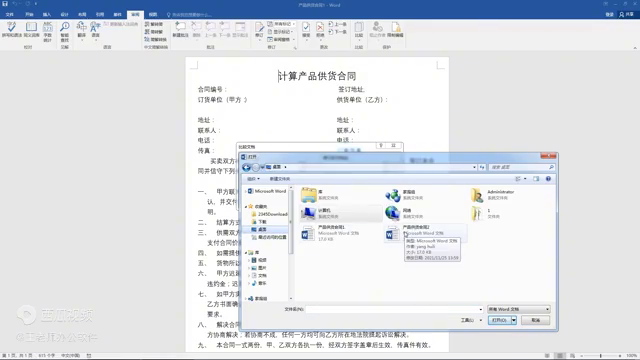This screenshot has width=640, height=360.
Task: Click the Word Count (字数统计) icon
Action: click(x=48, y=31)
